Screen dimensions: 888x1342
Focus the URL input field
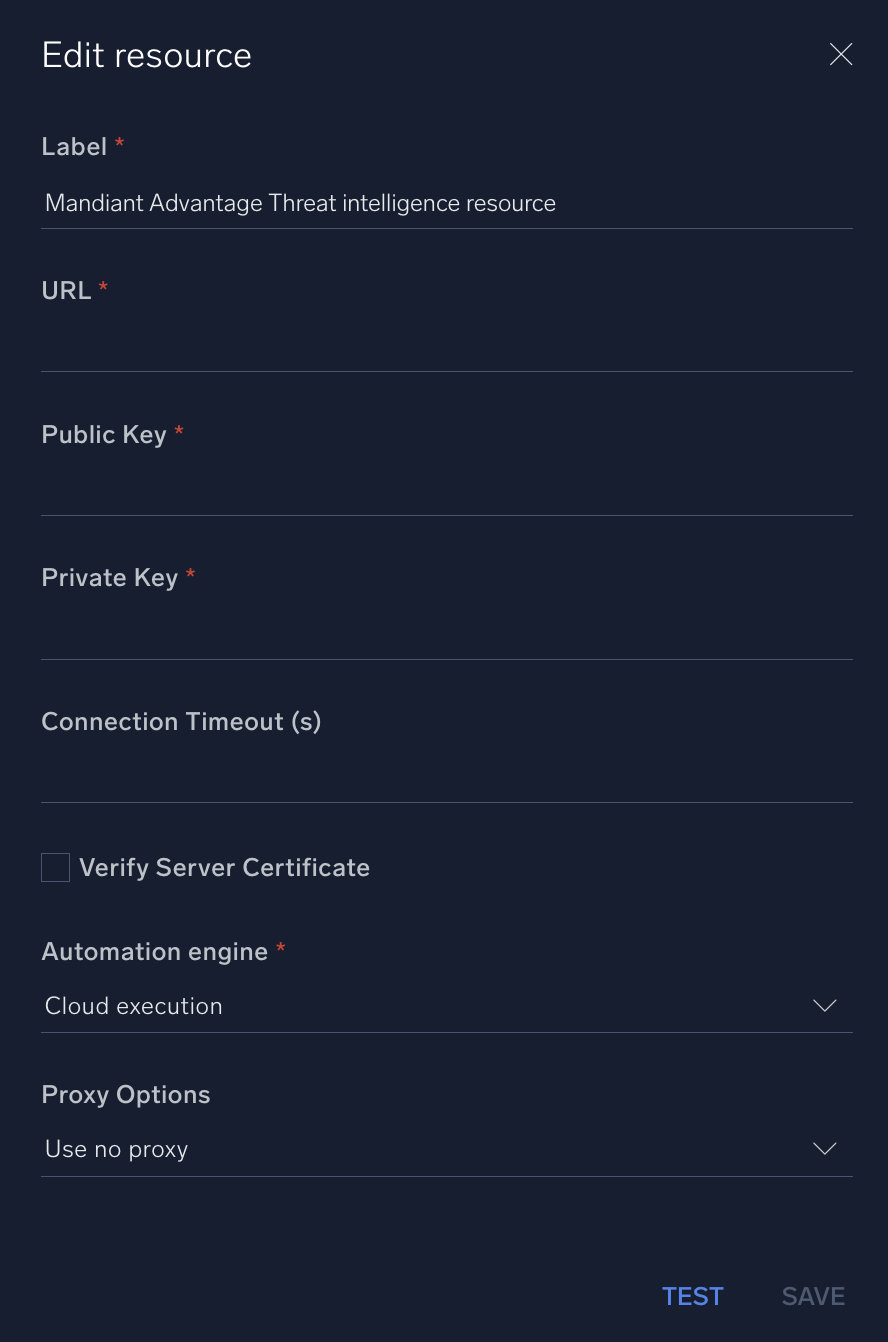pyautogui.click(x=446, y=347)
